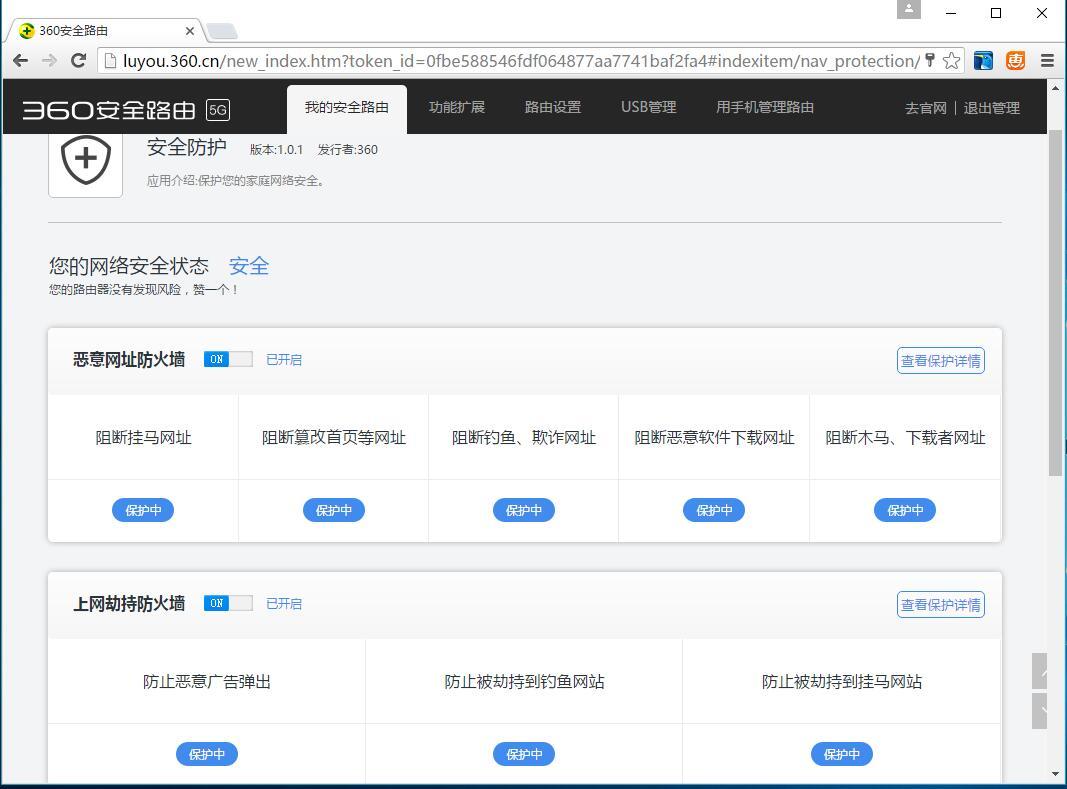This screenshot has height=789, width=1067.
Task: Click the 360安全路由 logo in the header
Action: [x=105, y=107]
